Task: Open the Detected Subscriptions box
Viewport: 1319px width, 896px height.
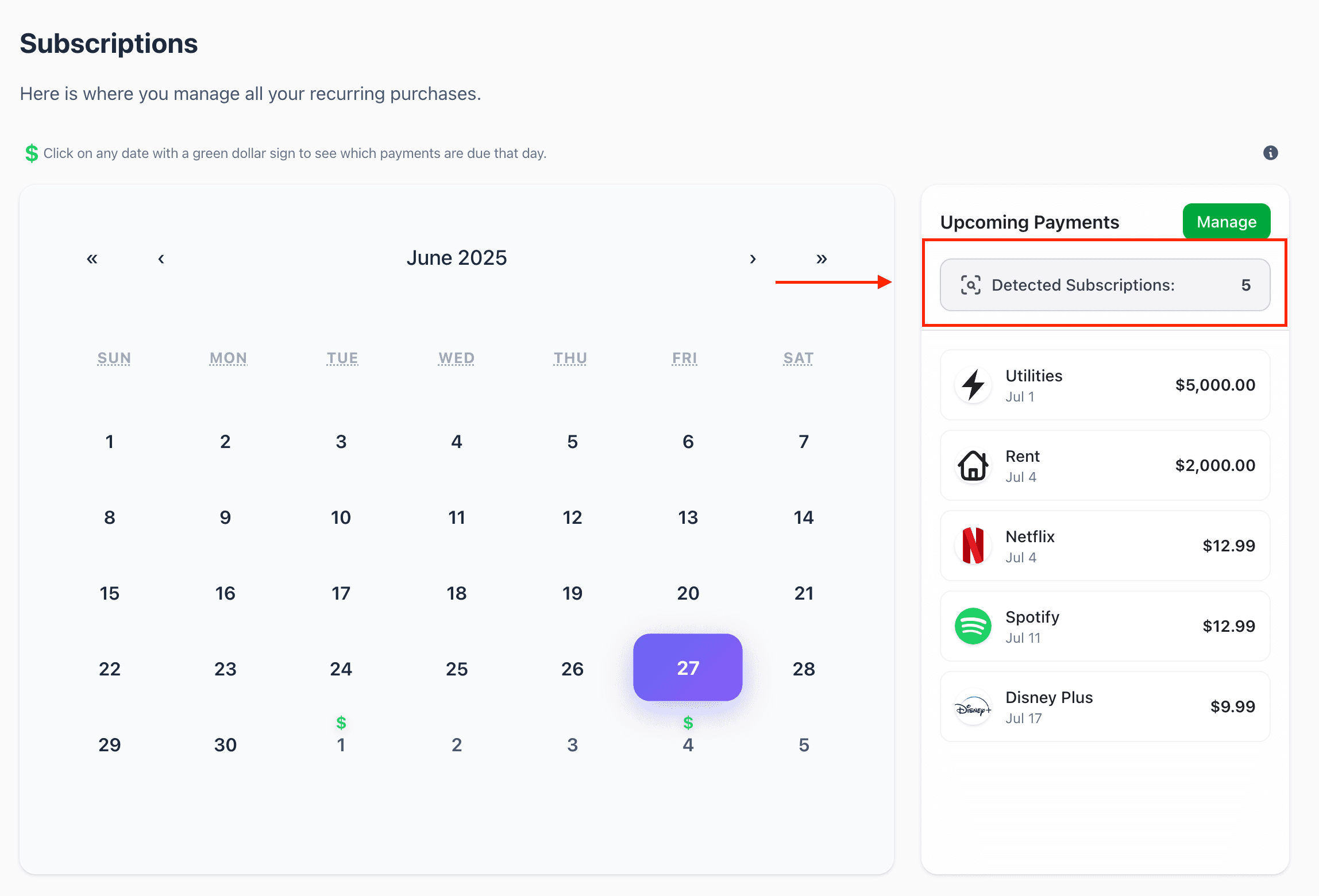Action: pos(1105,285)
